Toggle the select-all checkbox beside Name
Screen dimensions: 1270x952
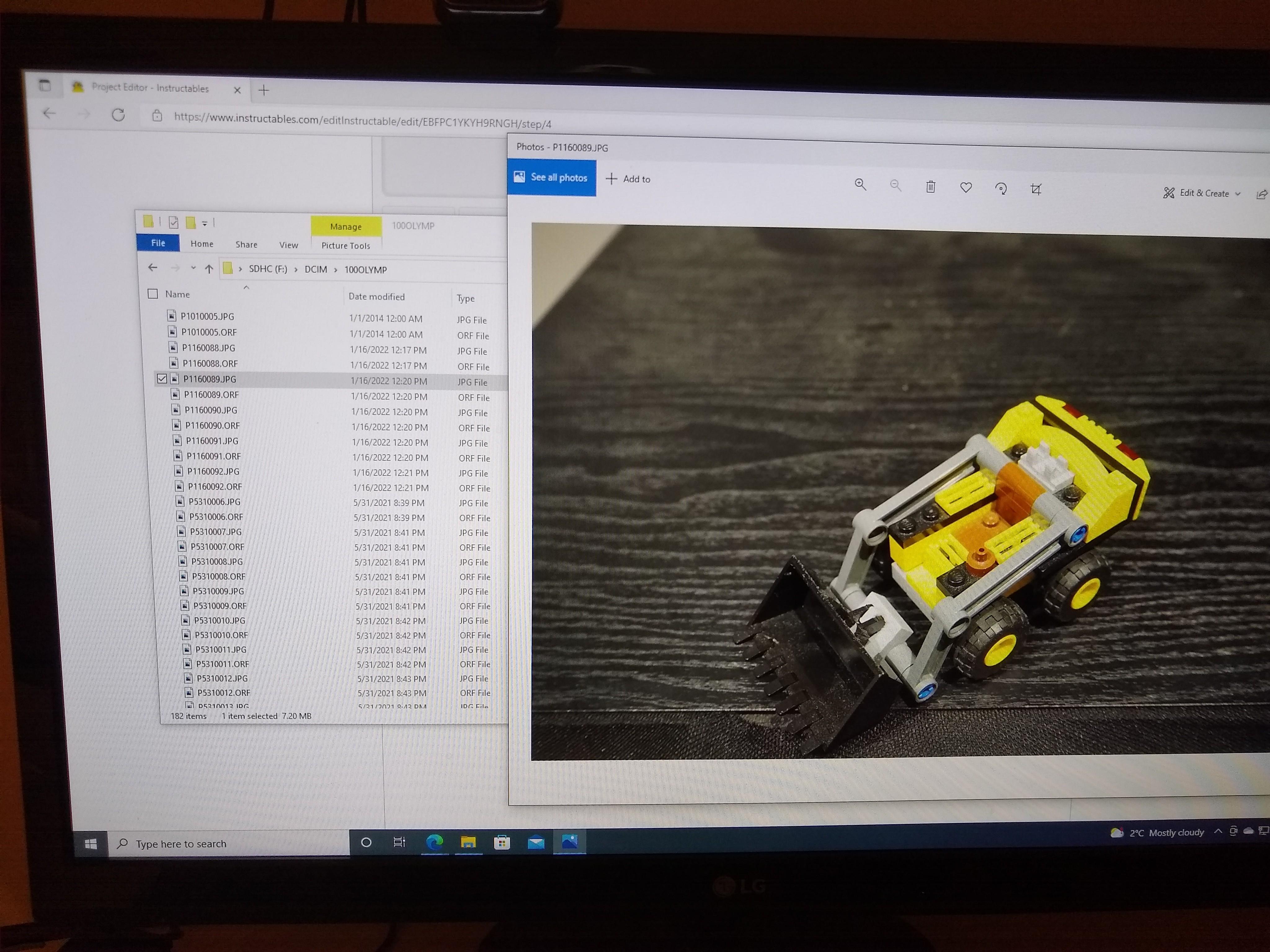[153, 294]
